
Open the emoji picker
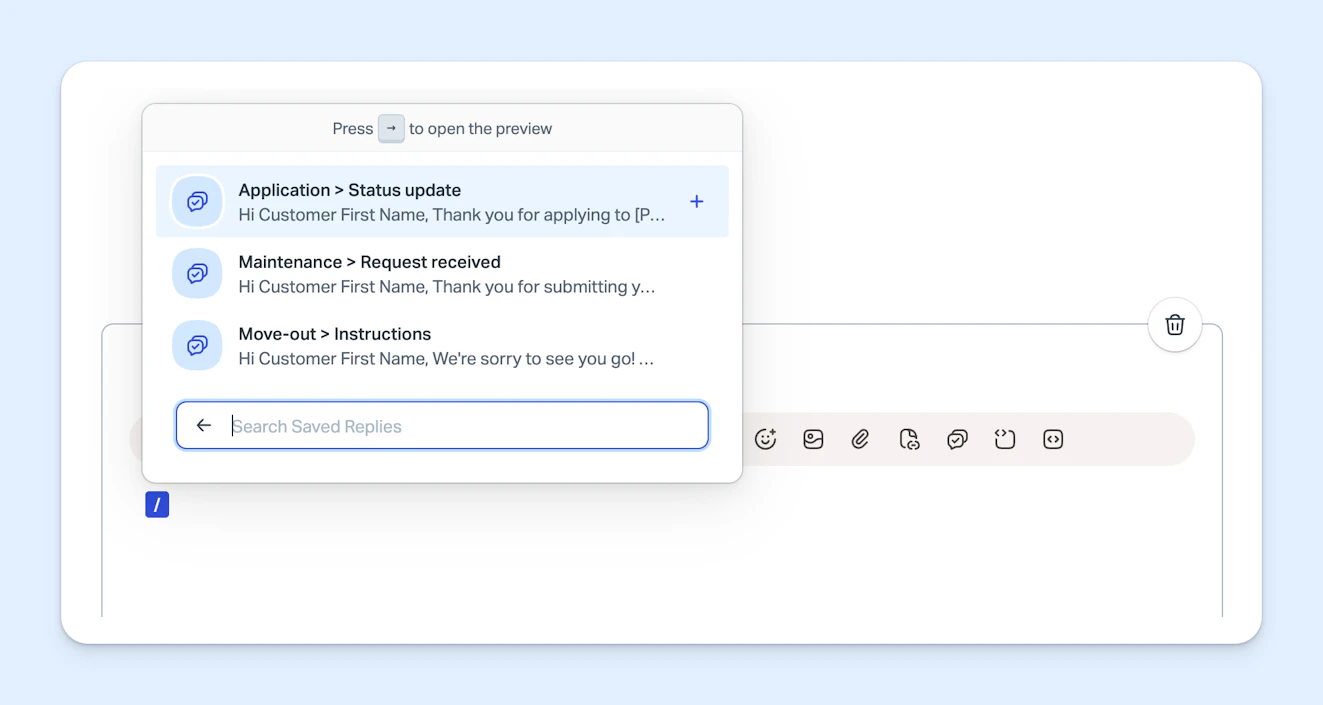coord(766,438)
